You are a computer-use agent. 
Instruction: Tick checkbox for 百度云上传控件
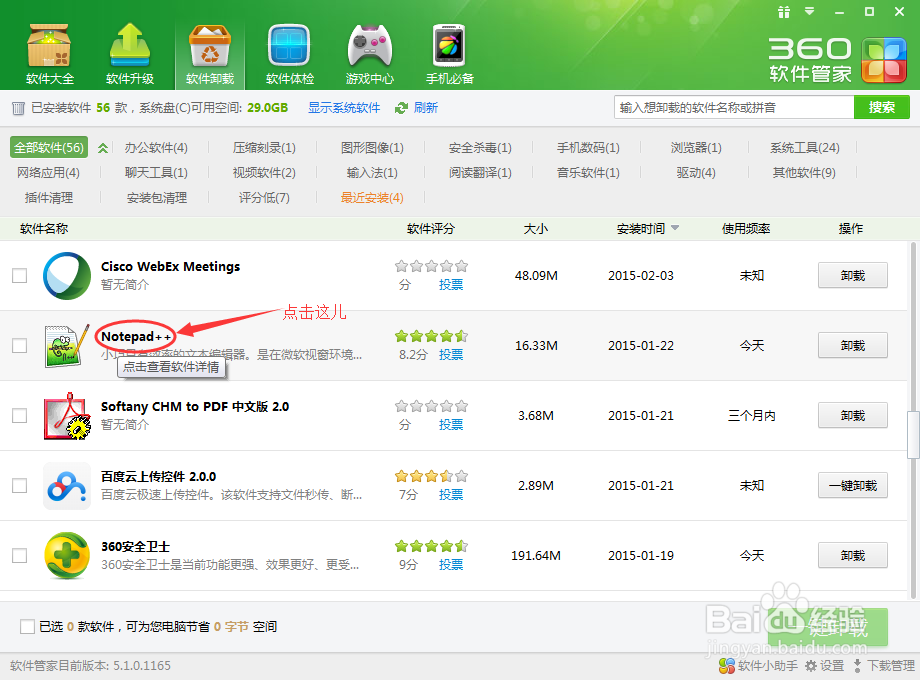tap(19, 486)
